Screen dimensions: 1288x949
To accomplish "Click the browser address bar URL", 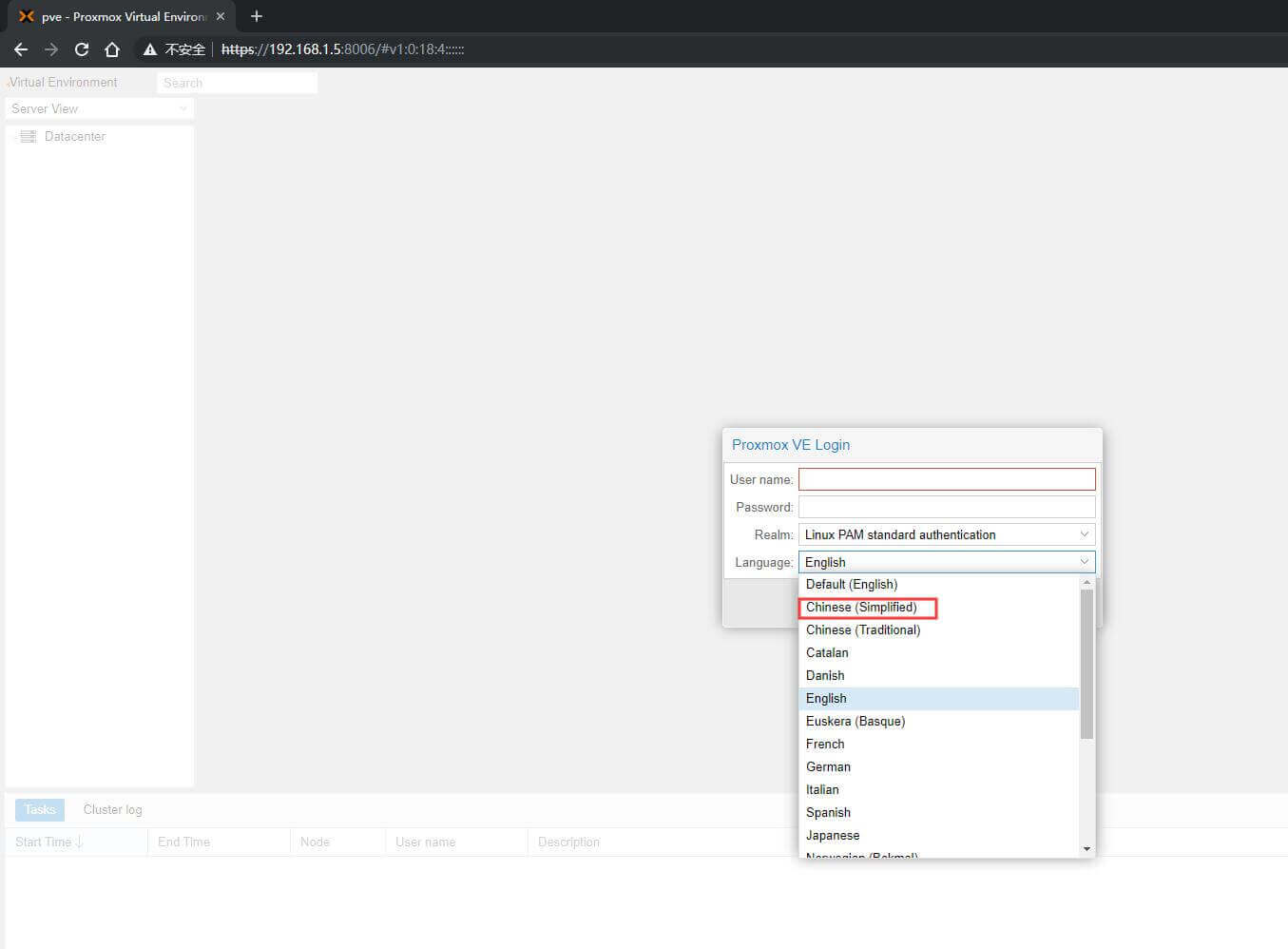I will pos(342,49).
